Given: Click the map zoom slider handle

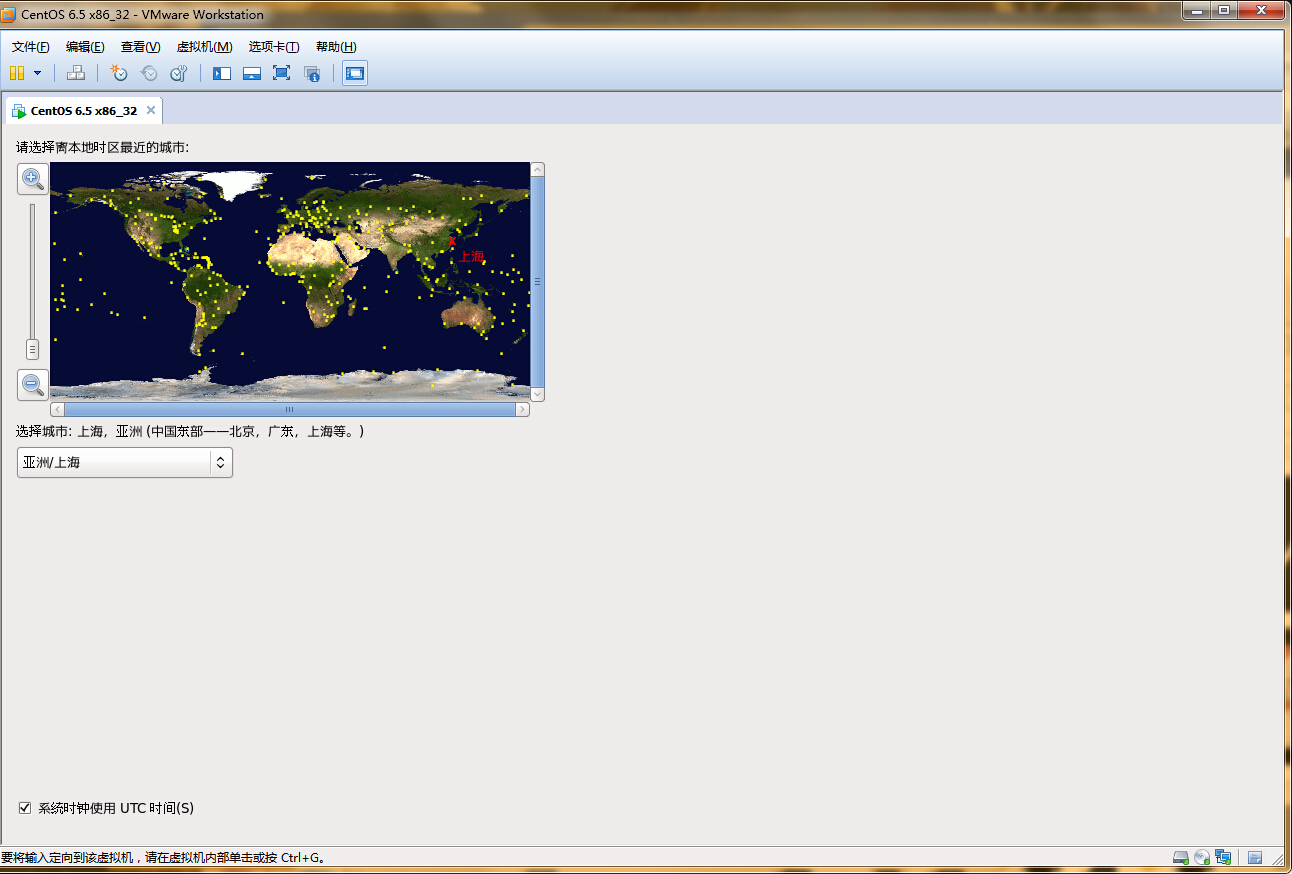Looking at the screenshot, I should tap(32, 349).
